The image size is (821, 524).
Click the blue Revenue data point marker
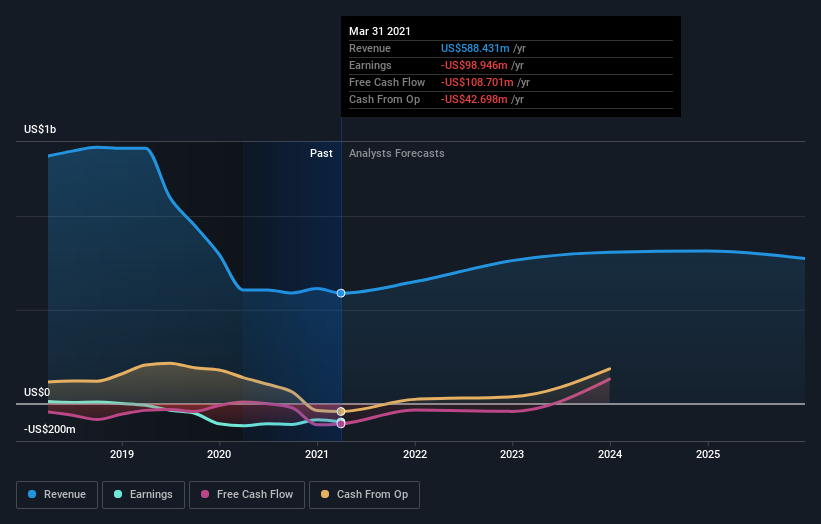point(341,293)
